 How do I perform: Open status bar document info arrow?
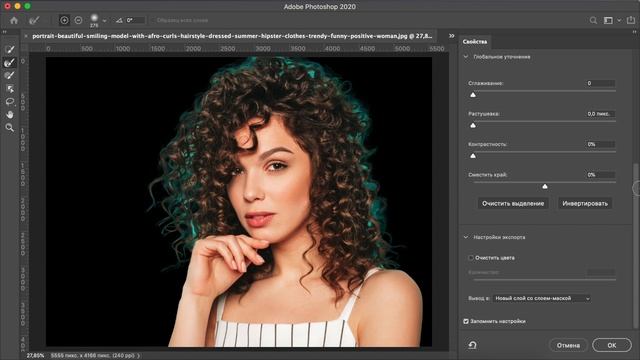pyautogui.click(x=138, y=356)
